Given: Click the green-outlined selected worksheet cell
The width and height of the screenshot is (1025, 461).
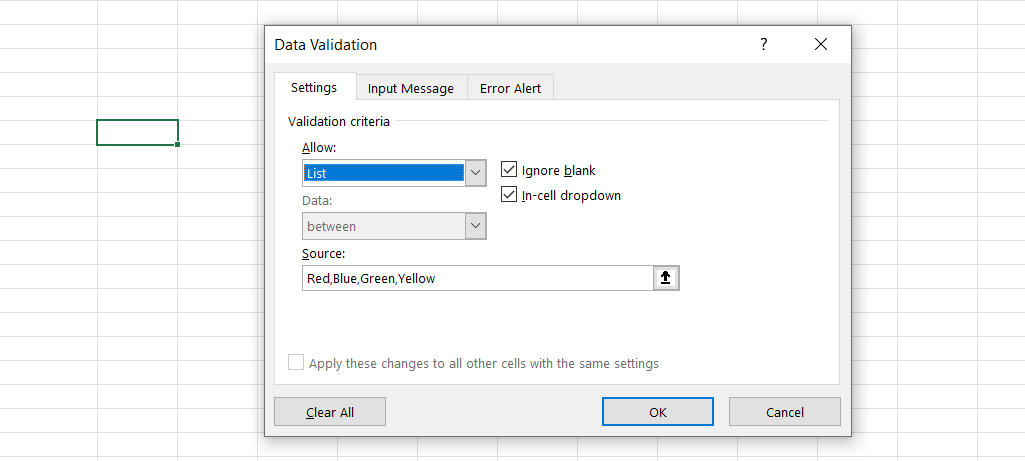Looking at the screenshot, I should click(x=137, y=132).
